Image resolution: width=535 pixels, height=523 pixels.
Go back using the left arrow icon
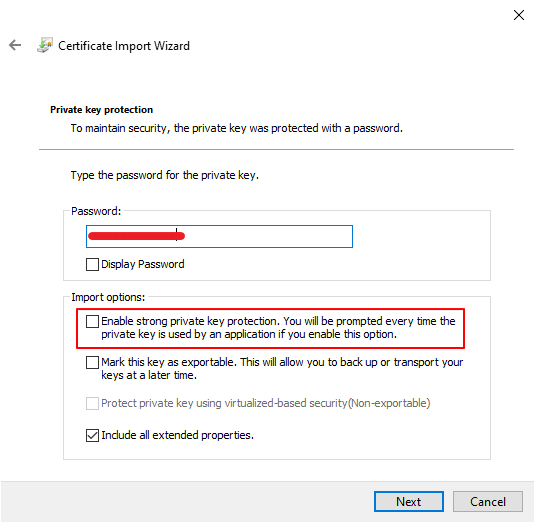(x=15, y=45)
